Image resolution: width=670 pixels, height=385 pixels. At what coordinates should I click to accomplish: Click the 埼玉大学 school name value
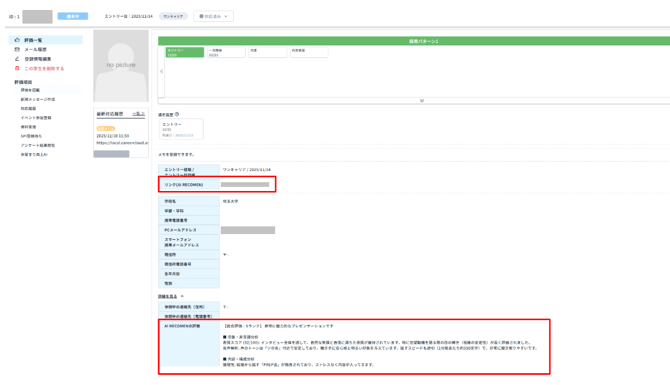pyautogui.click(x=230, y=201)
